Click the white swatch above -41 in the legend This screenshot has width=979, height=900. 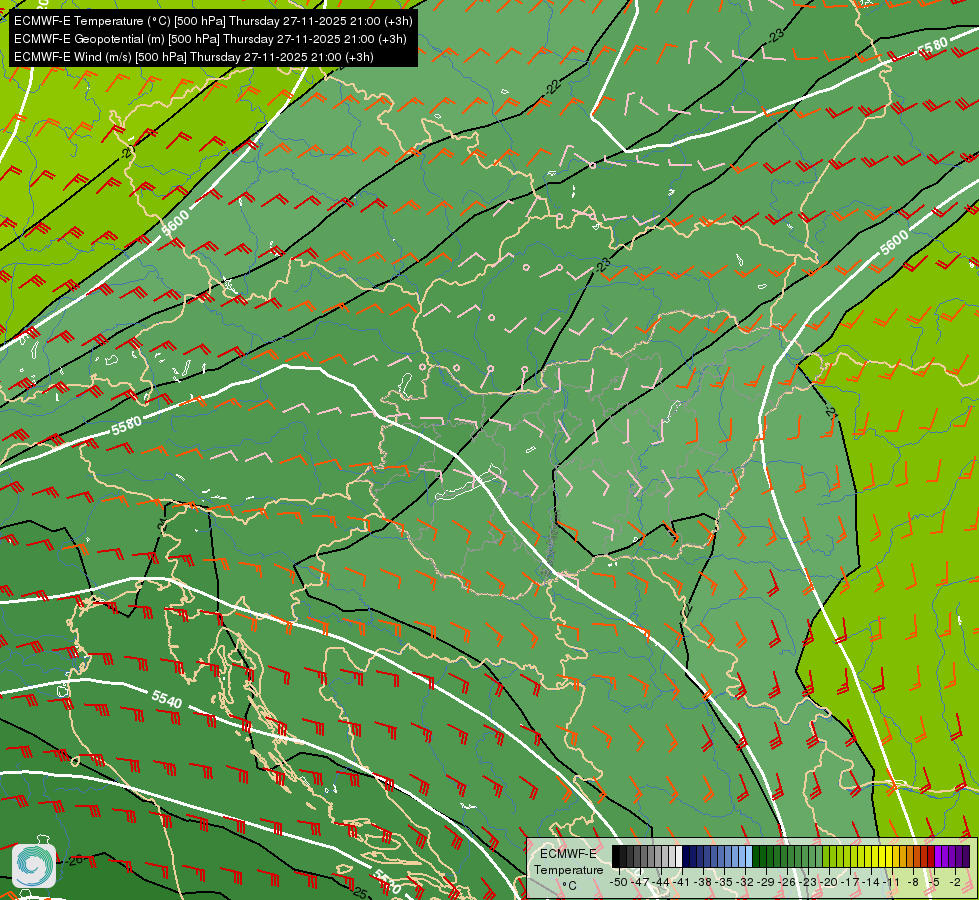coord(679,856)
